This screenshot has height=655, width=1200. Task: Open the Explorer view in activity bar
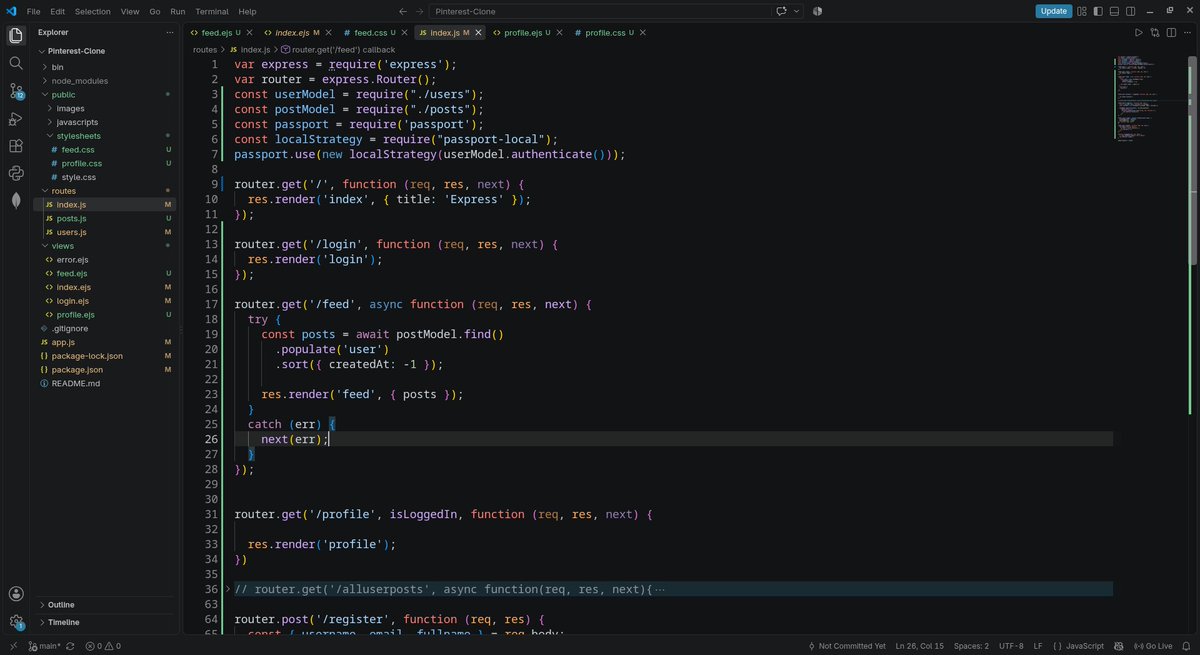16,36
